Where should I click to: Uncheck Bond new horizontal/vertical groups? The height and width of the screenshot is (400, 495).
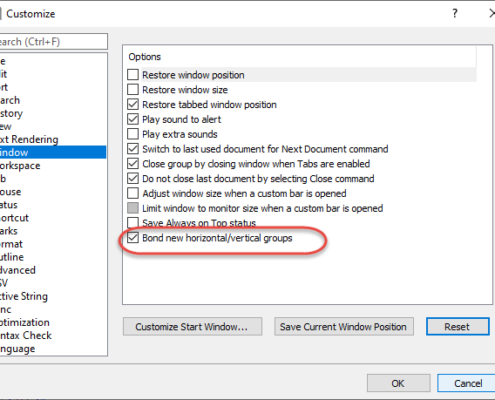(x=133, y=238)
